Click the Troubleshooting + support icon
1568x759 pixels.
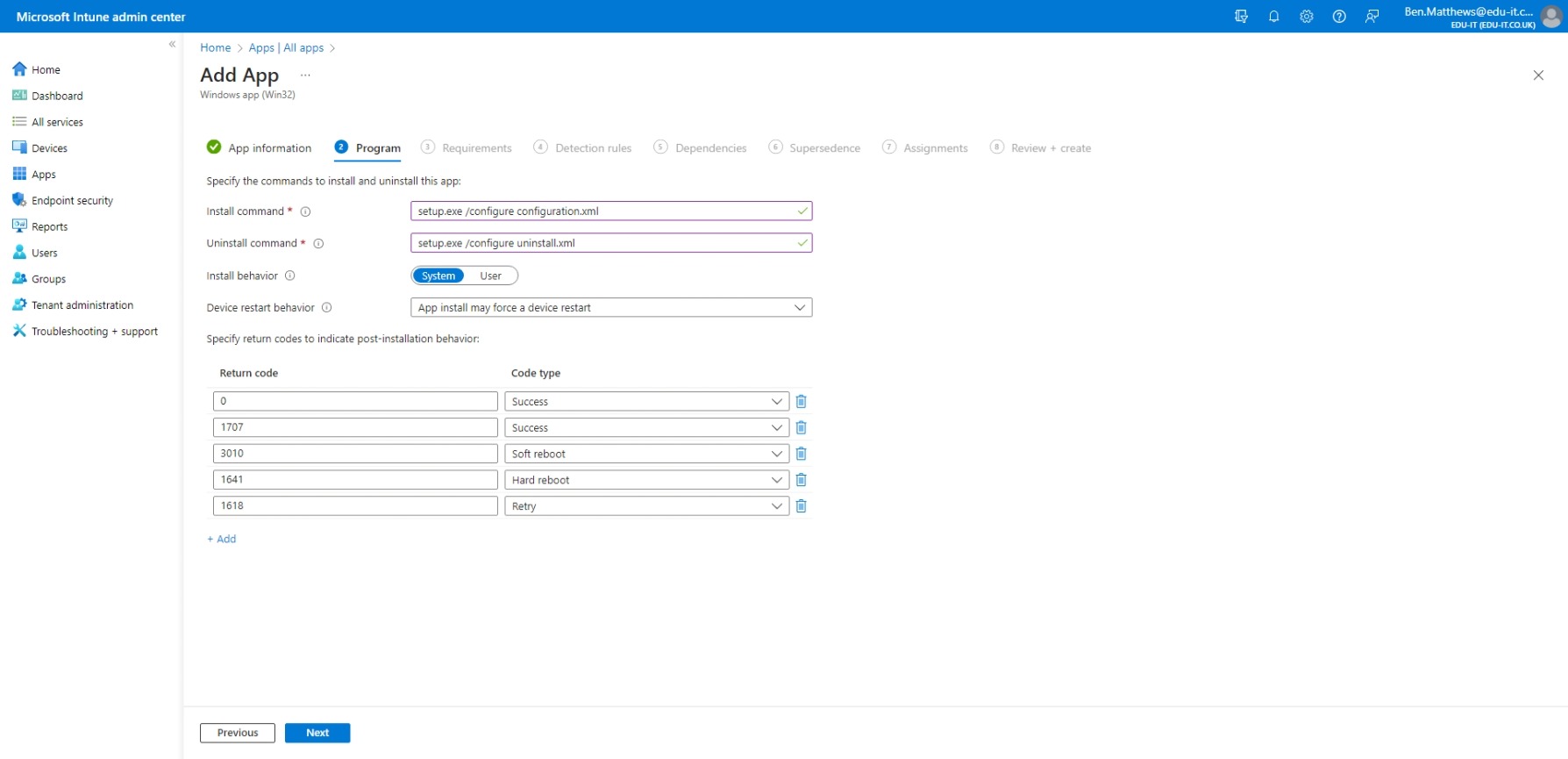(19, 331)
